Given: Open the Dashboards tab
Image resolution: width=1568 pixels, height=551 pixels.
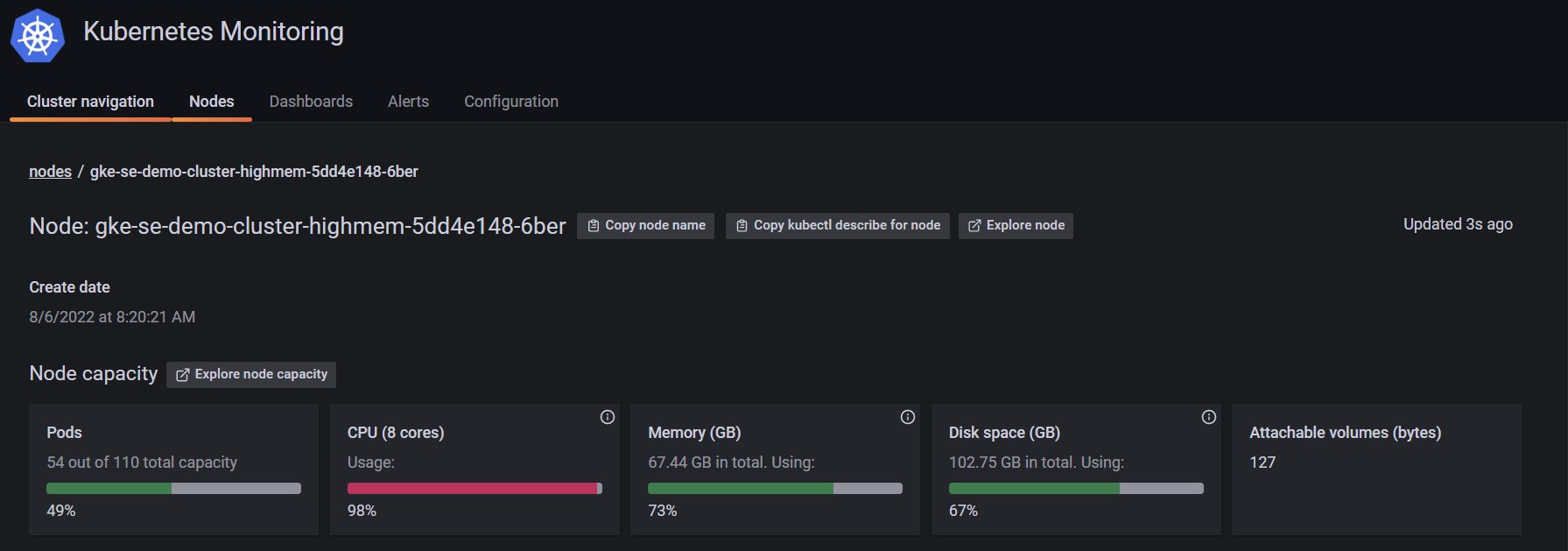Looking at the screenshot, I should tap(311, 102).
